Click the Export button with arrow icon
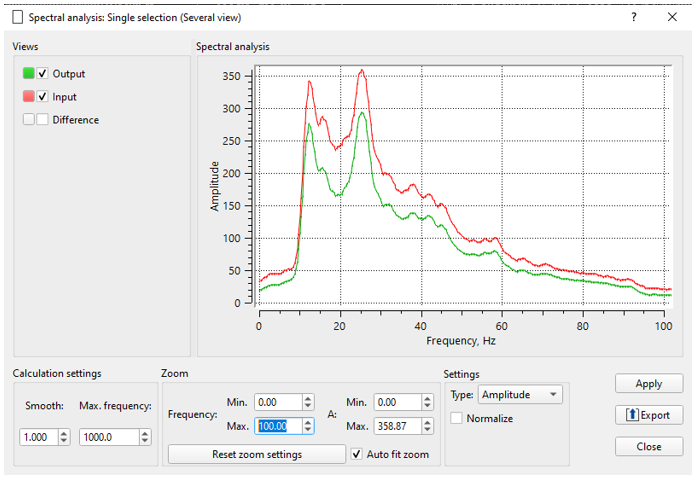 click(x=649, y=415)
